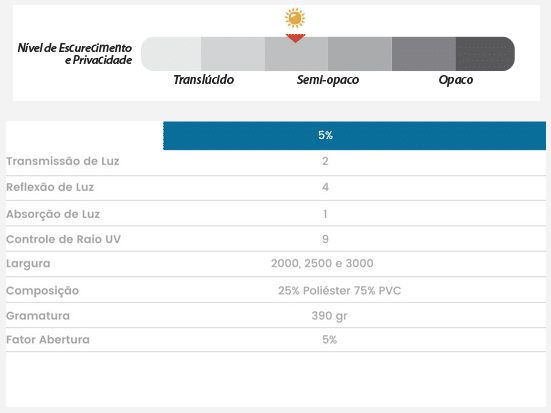This screenshot has height=413, width=551.
Task: Click the Translúcido label
Action: pos(204,80)
